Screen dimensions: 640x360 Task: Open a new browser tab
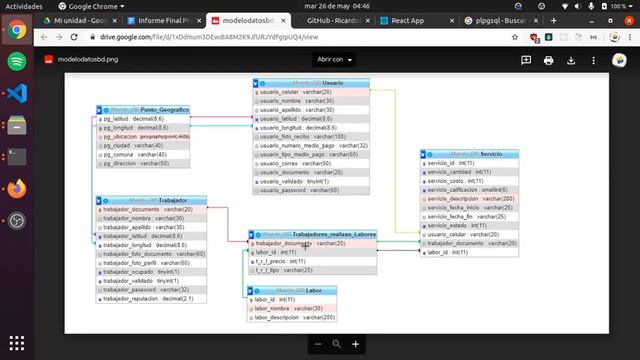pyautogui.click(x=553, y=20)
